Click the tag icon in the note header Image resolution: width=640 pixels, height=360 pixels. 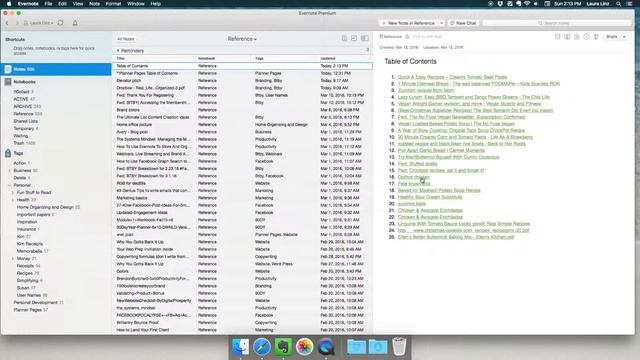(407, 37)
